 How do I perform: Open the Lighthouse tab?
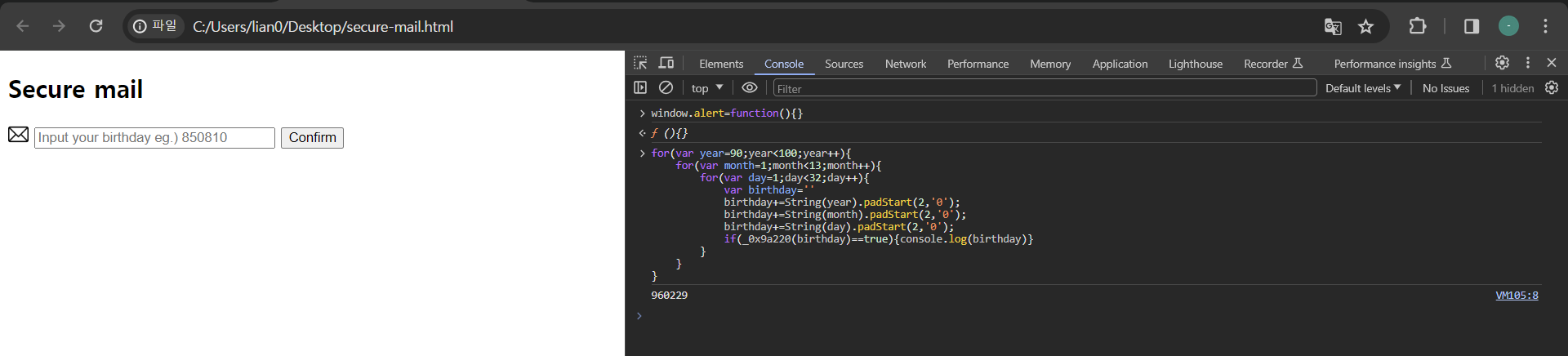pos(1196,64)
